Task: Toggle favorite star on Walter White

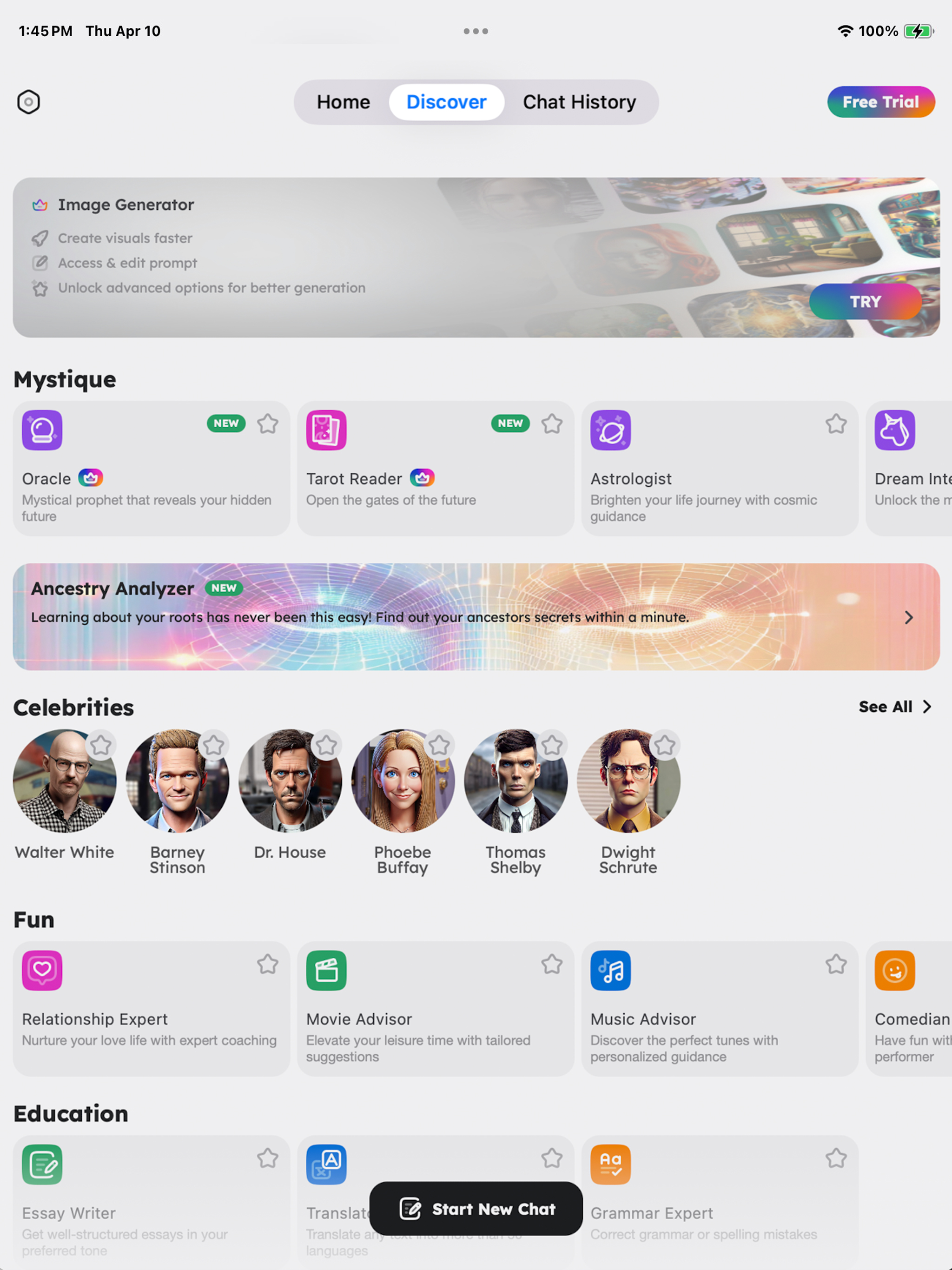Action: [x=101, y=745]
